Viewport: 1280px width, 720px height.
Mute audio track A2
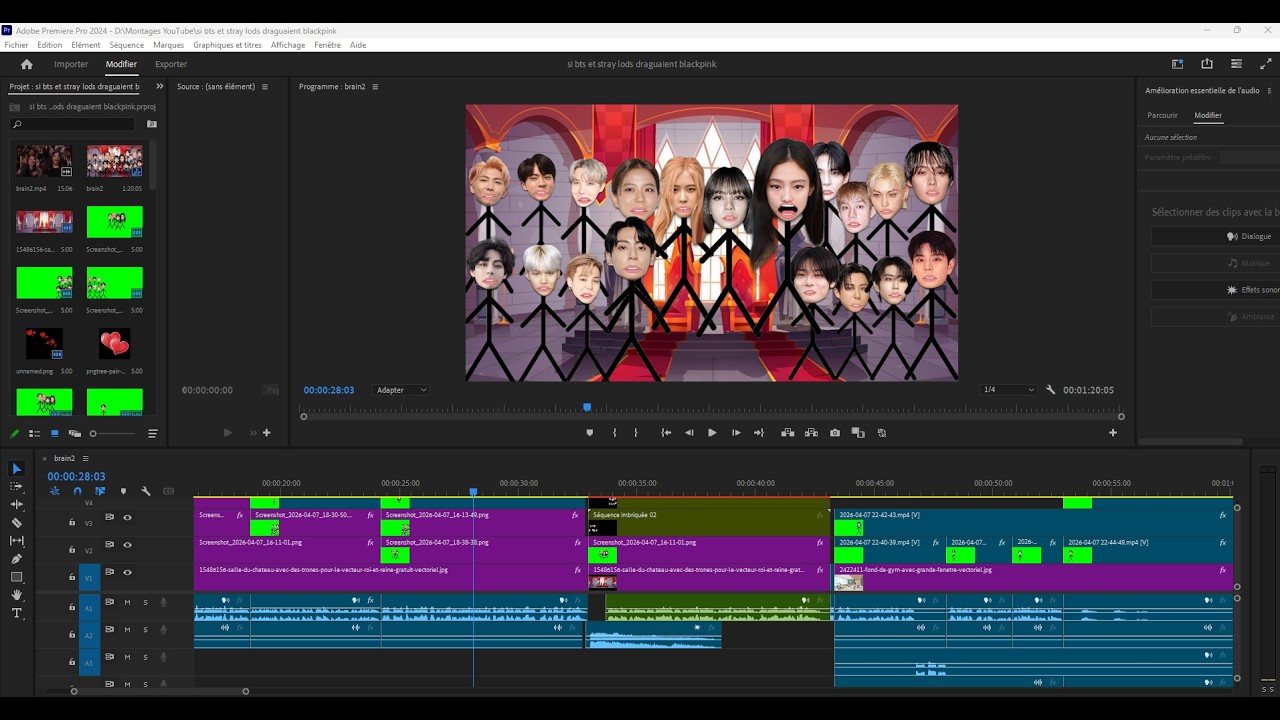(x=127, y=630)
